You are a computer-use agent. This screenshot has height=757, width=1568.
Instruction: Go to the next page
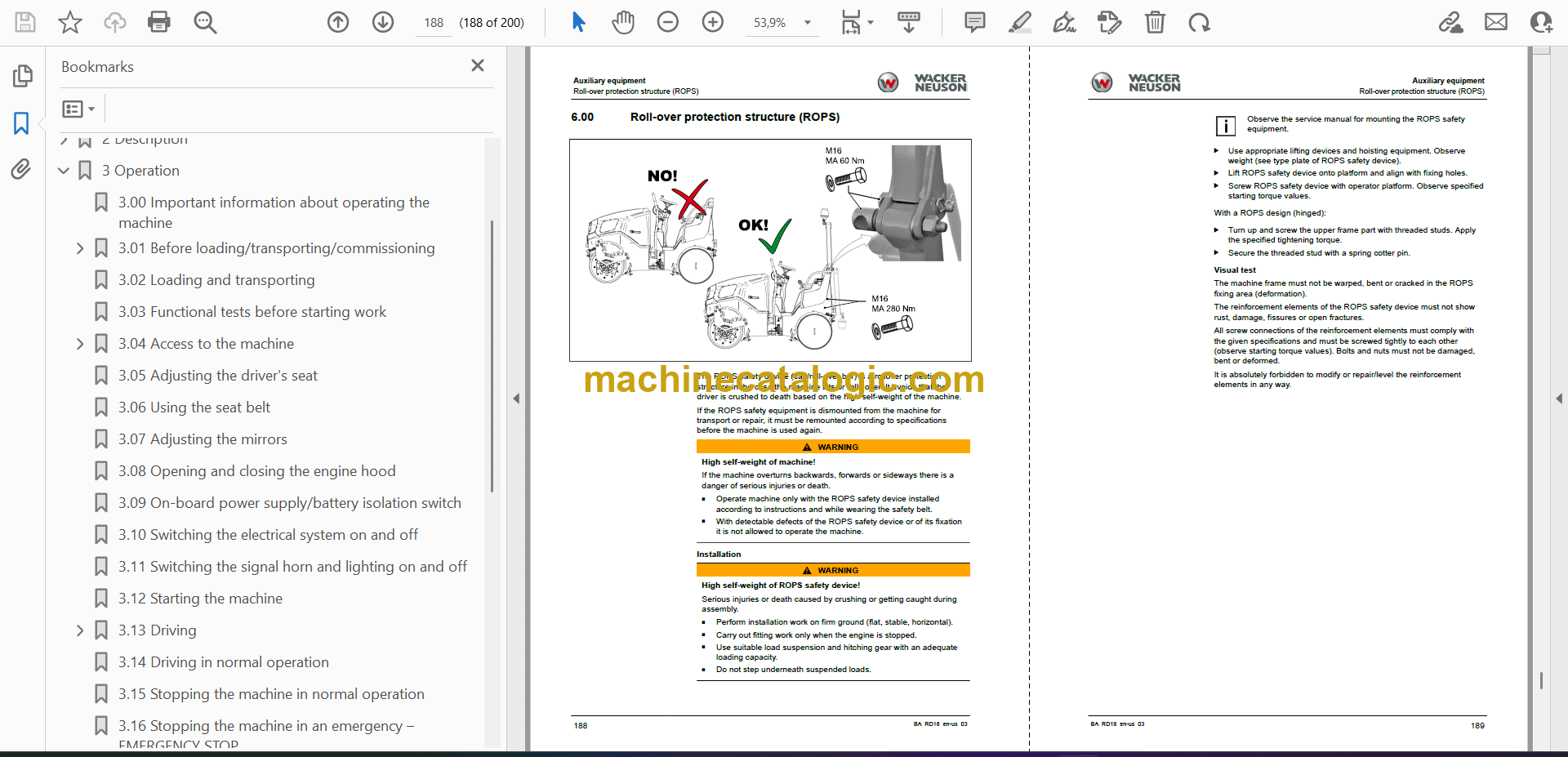pos(383,22)
